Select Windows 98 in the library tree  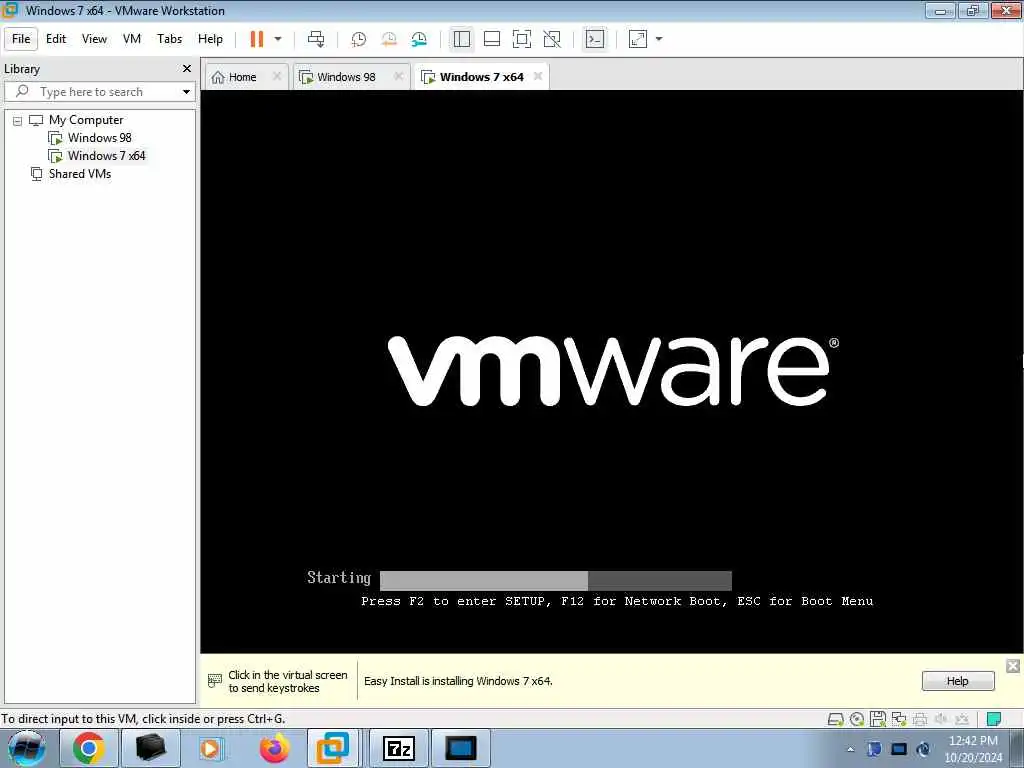[x=99, y=138]
